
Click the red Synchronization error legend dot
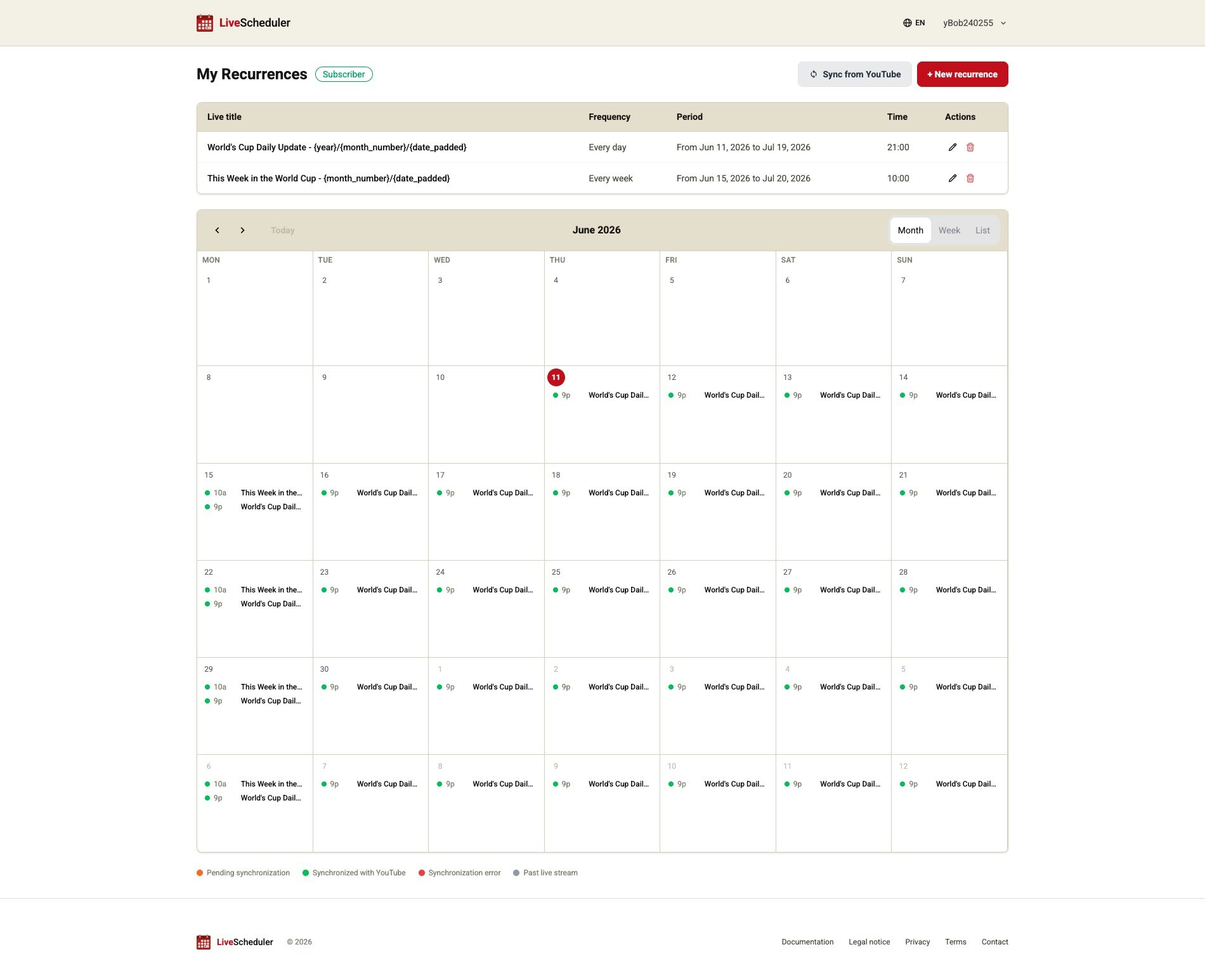pos(422,873)
